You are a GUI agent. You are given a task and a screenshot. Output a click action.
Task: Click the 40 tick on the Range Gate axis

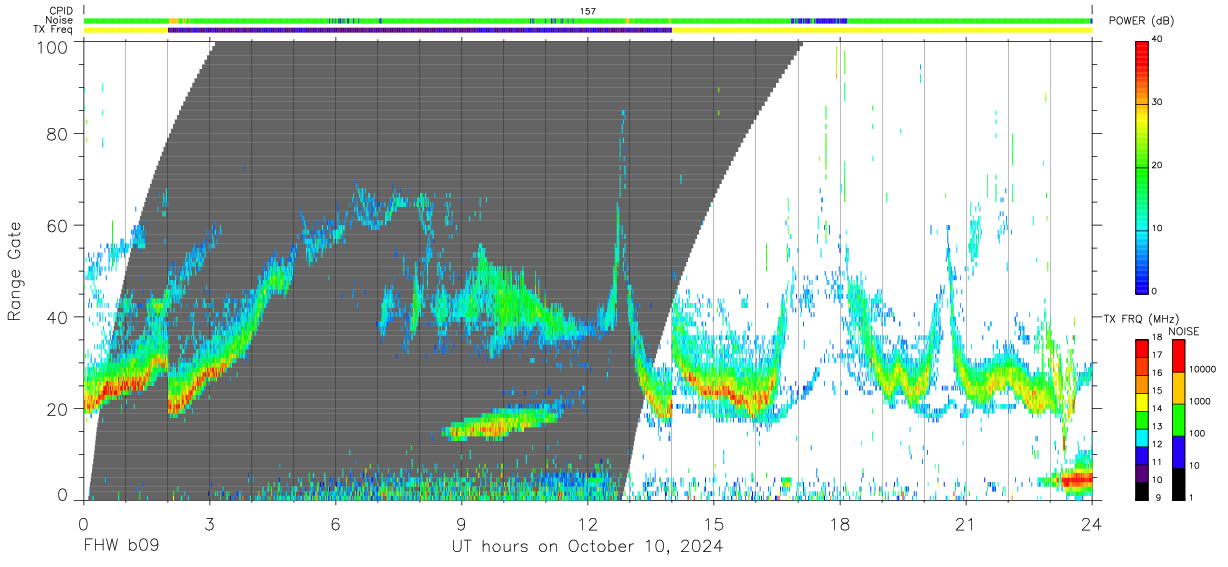tap(58, 318)
